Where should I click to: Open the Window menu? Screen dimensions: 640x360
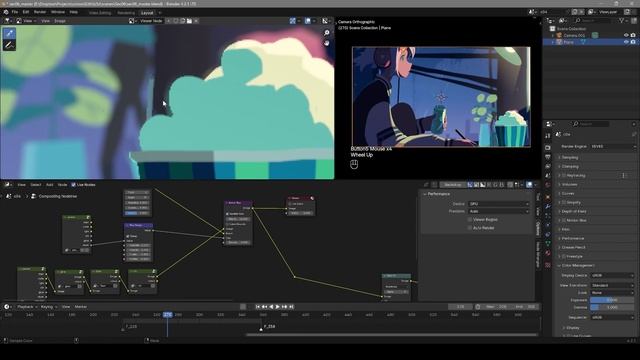click(x=58, y=12)
